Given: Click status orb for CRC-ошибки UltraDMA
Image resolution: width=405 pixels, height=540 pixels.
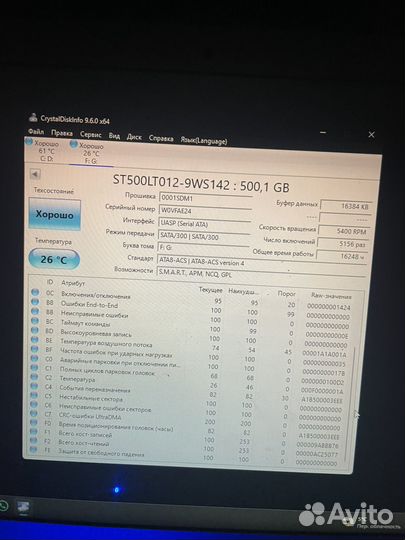Looking at the screenshot, I should tap(33, 413).
